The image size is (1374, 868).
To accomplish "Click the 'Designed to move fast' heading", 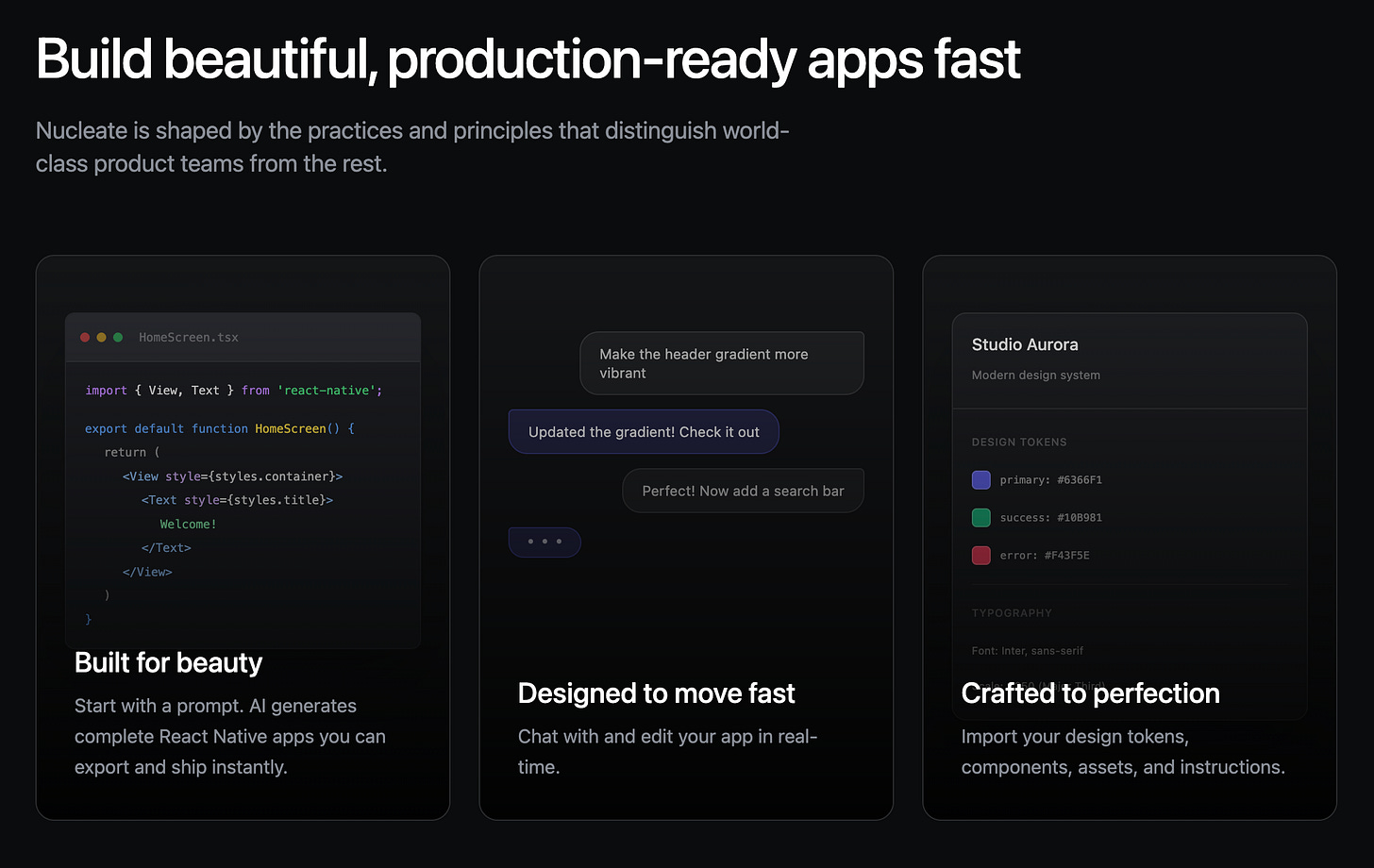I will click(657, 693).
